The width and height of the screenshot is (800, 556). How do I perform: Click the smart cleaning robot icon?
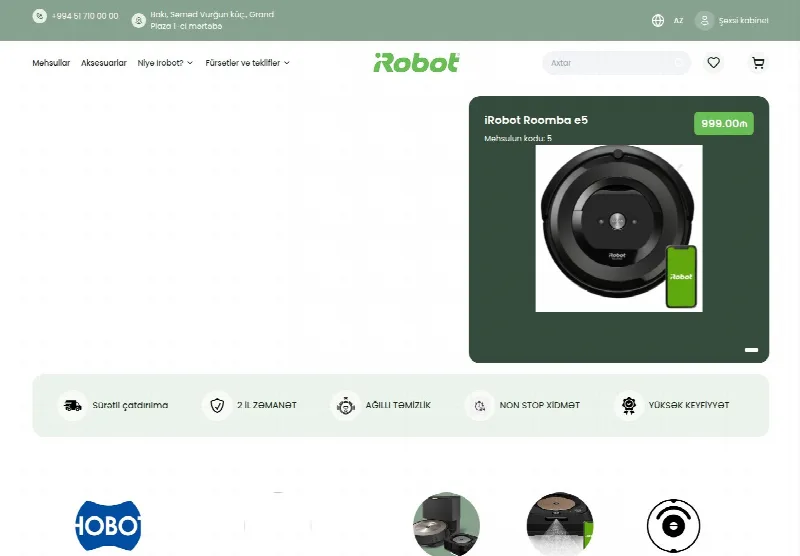coord(345,406)
